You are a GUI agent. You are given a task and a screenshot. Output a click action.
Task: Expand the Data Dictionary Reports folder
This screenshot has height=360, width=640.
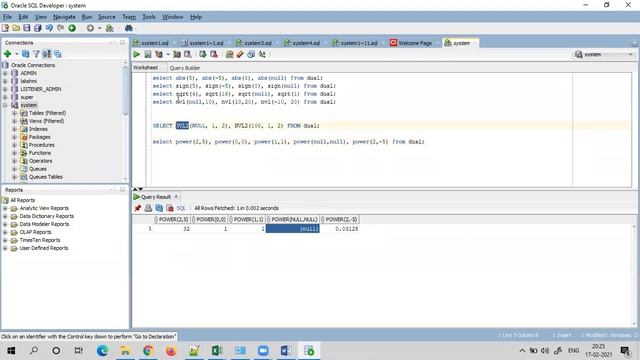tap(5, 216)
